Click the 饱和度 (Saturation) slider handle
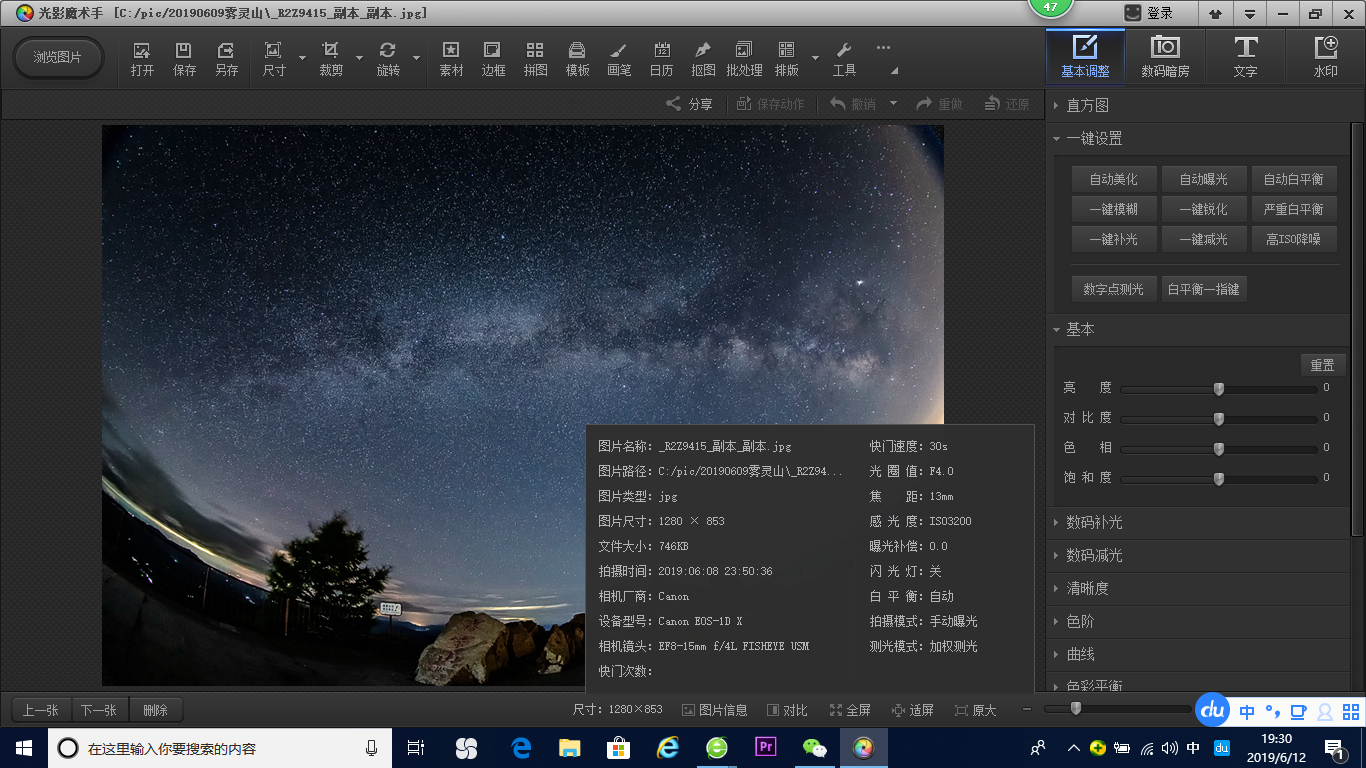This screenshot has width=1366, height=768. click(x=1218, y=479)
